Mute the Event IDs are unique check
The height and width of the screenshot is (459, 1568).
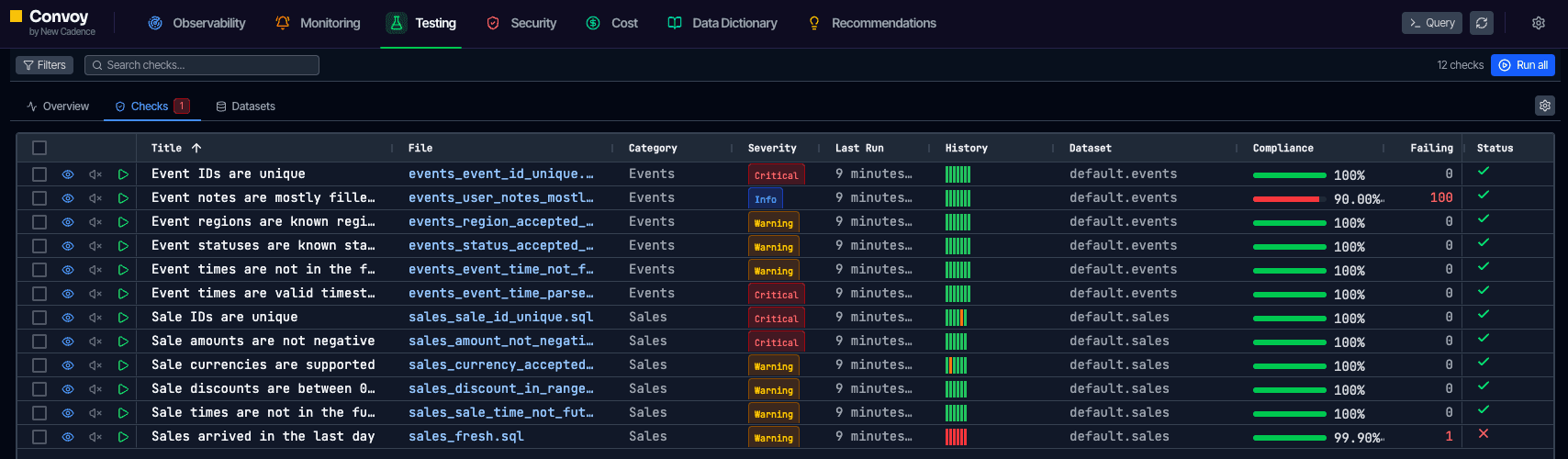tap(95, 174)
